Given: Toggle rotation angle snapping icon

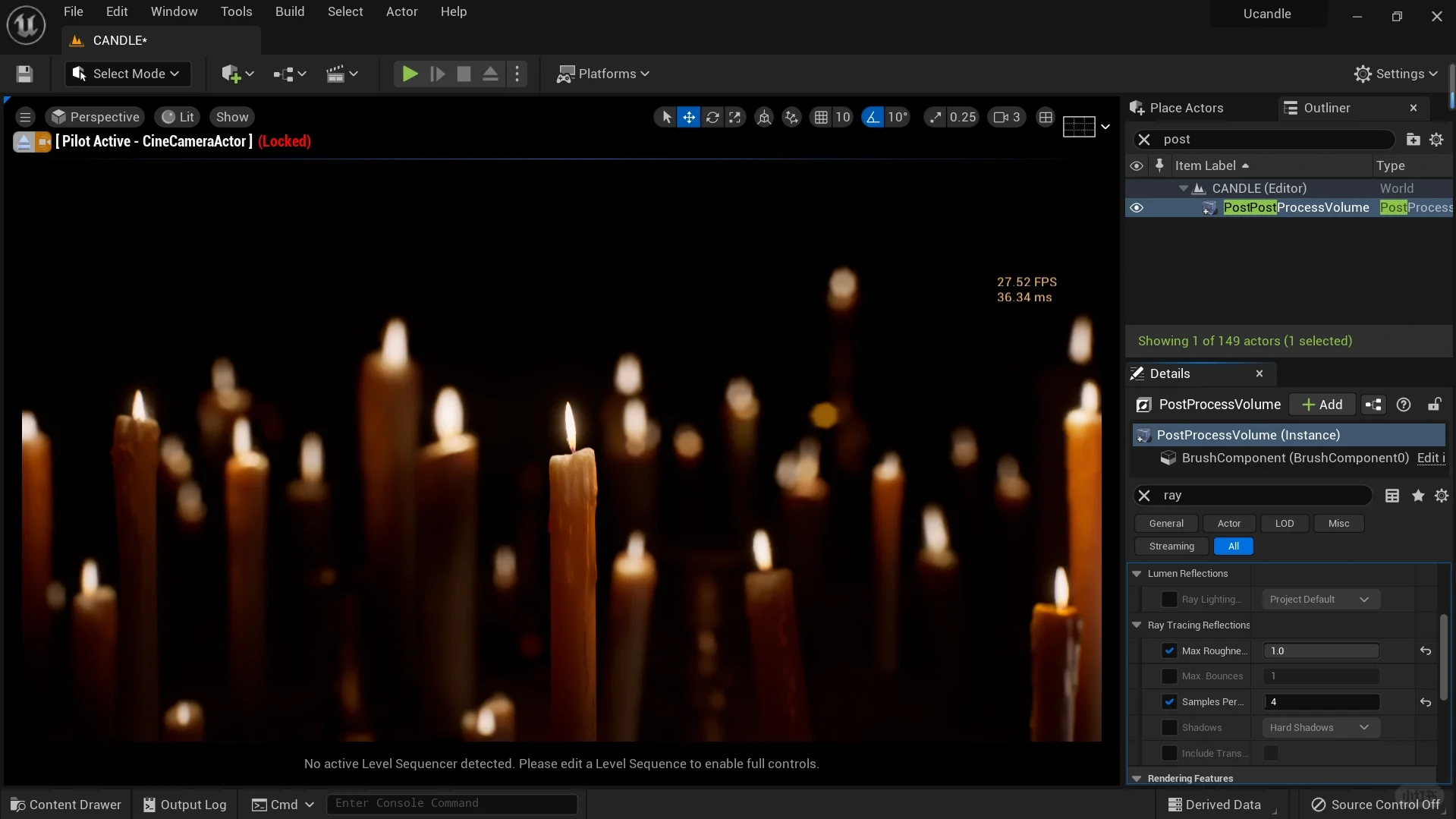Looking at the screenshot, I should tap(873, 117).
